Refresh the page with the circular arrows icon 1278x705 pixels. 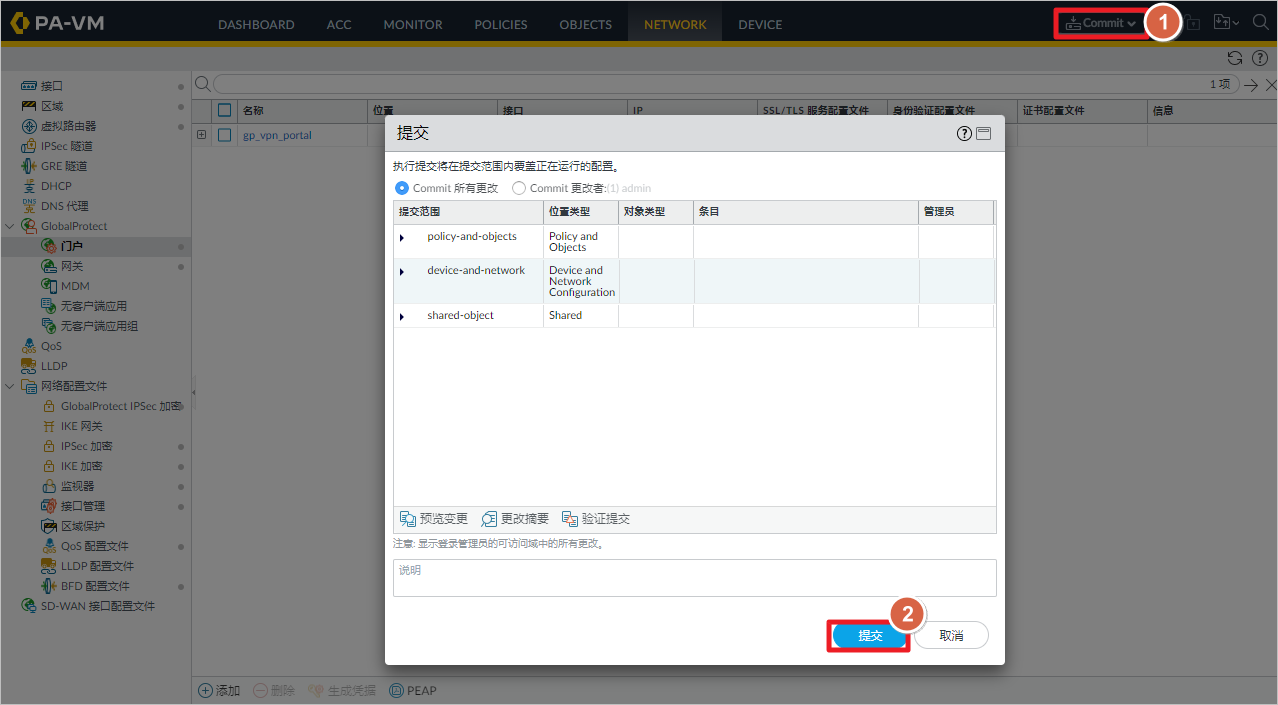[x=1235, y=58]
